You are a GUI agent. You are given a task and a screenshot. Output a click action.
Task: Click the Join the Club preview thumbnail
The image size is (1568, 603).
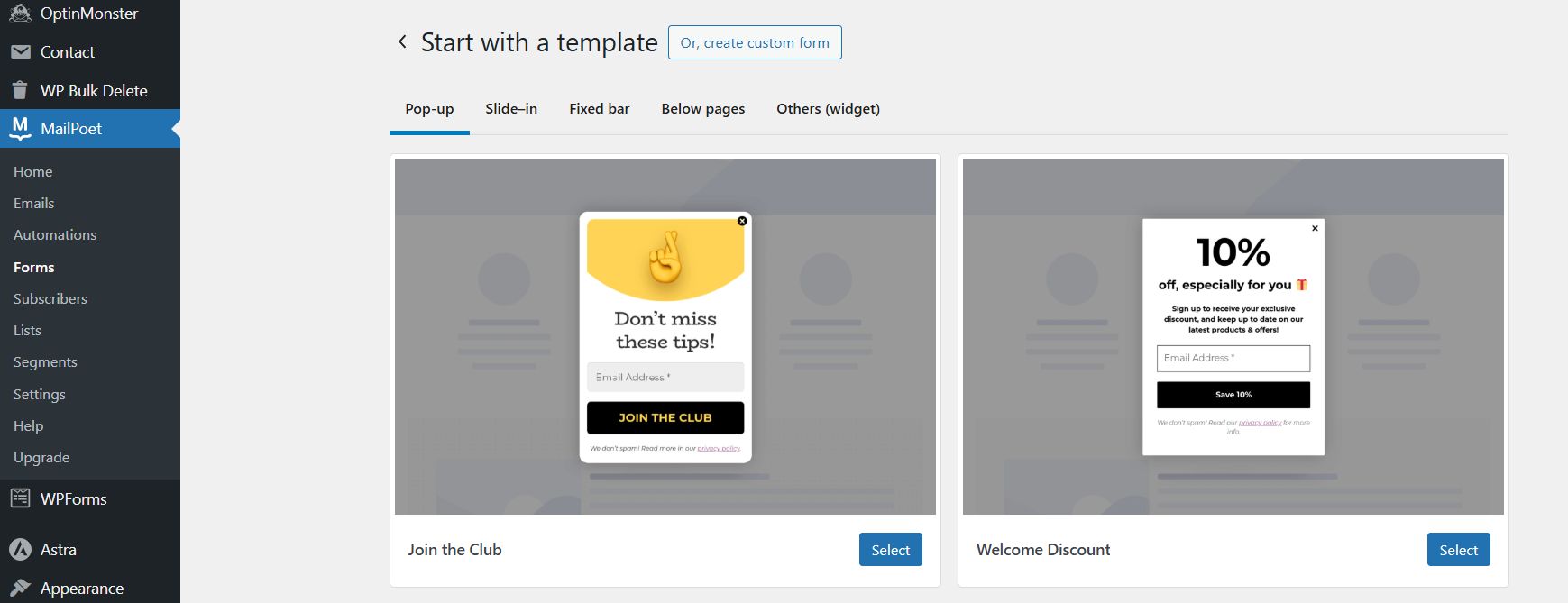click(x=665, y=336)
